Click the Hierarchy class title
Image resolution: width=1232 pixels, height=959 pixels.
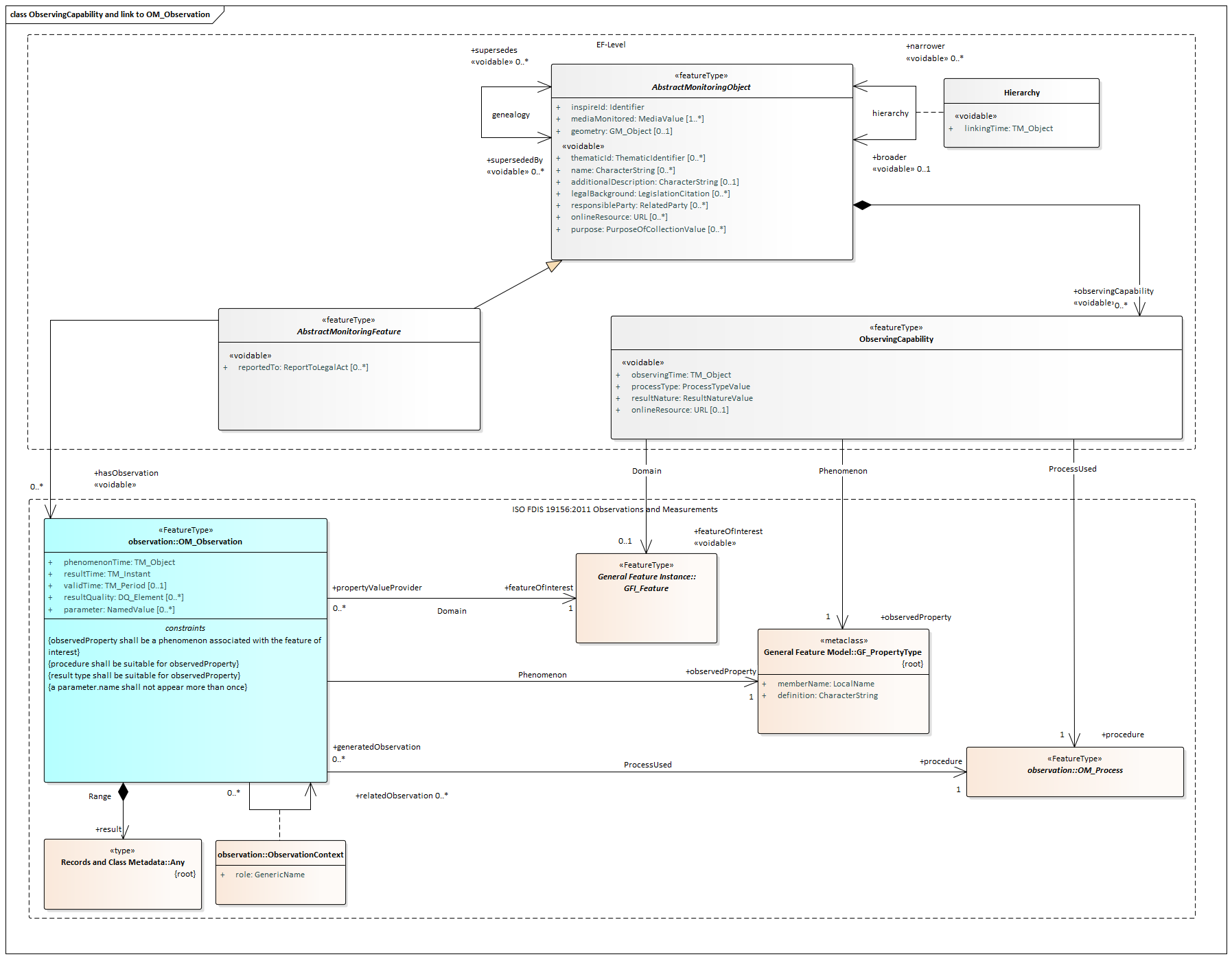[1021, 93]
